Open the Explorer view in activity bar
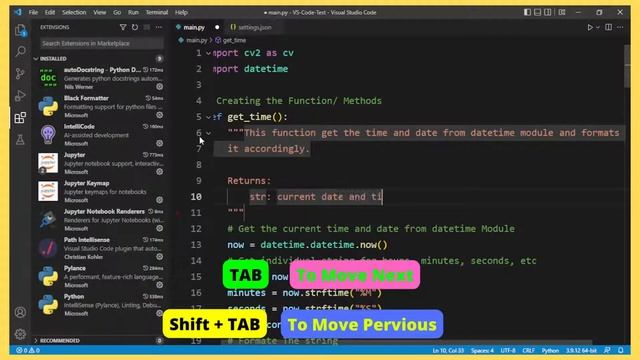The image size is (640, 360). 20,30
